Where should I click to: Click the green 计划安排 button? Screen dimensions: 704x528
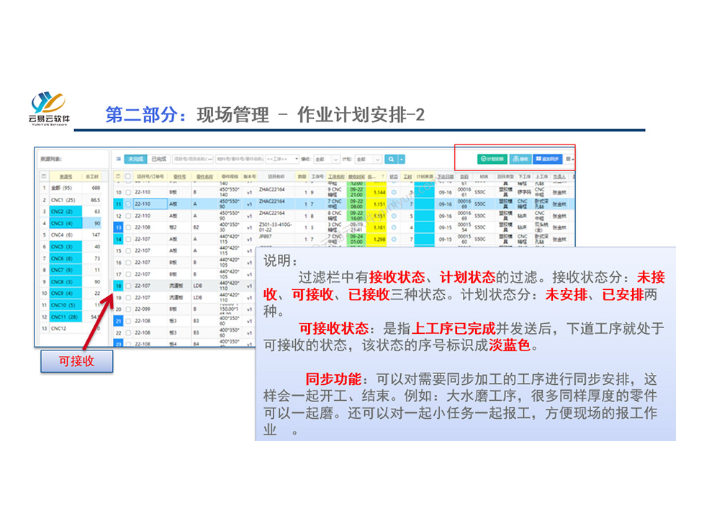(x=492, y=158)
